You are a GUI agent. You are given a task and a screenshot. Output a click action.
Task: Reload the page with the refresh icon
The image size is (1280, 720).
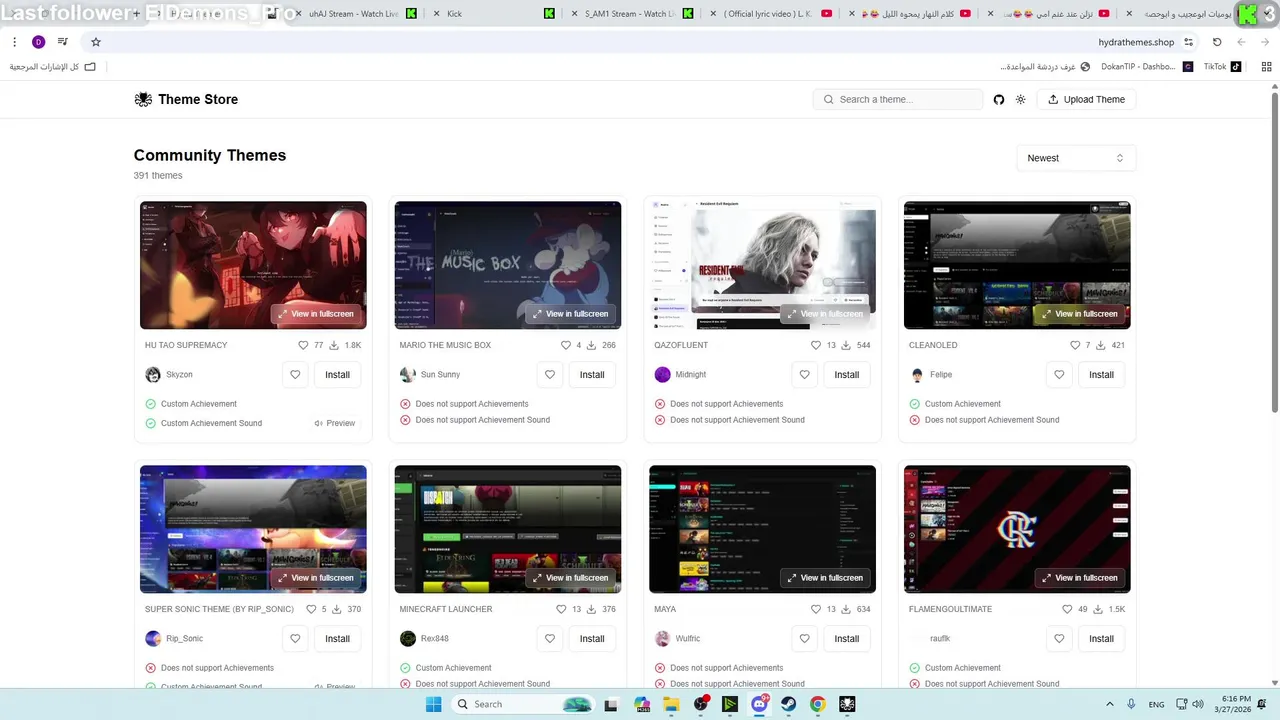(1217, 42)
